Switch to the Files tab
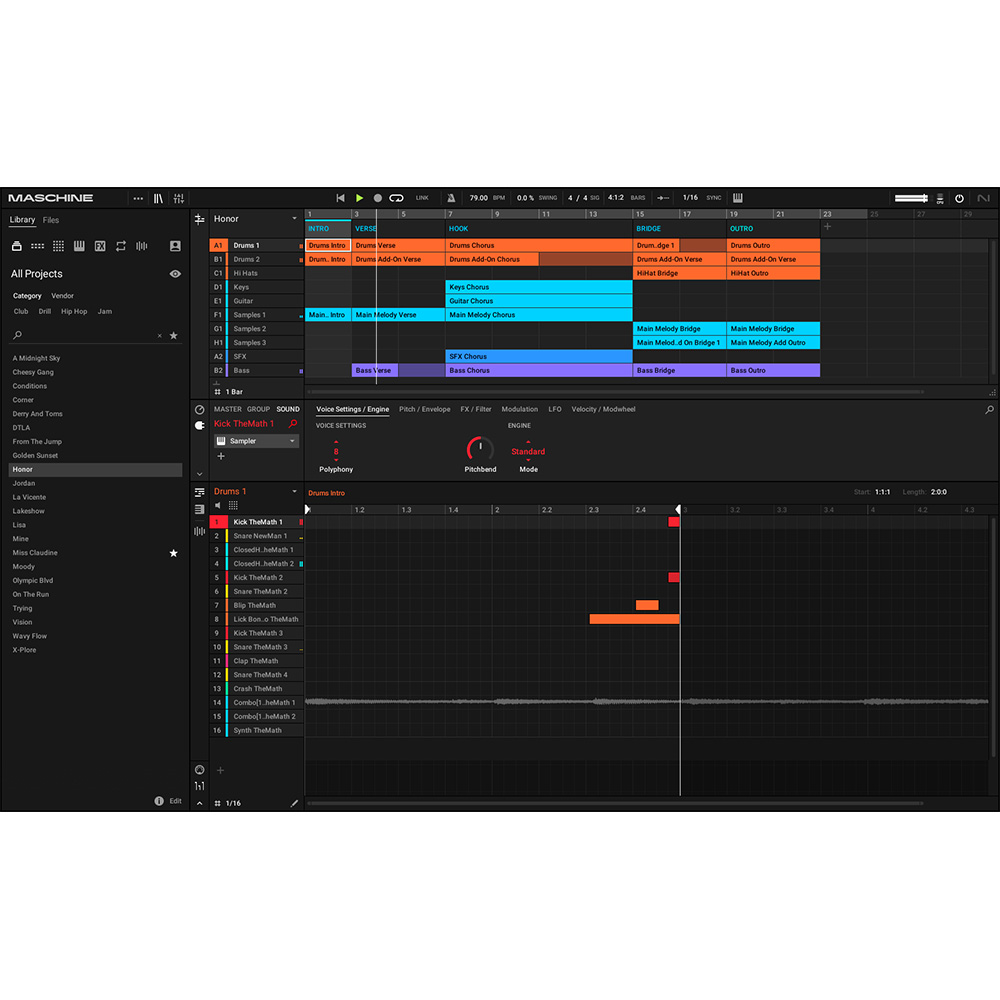 click(x=51, y=219)
